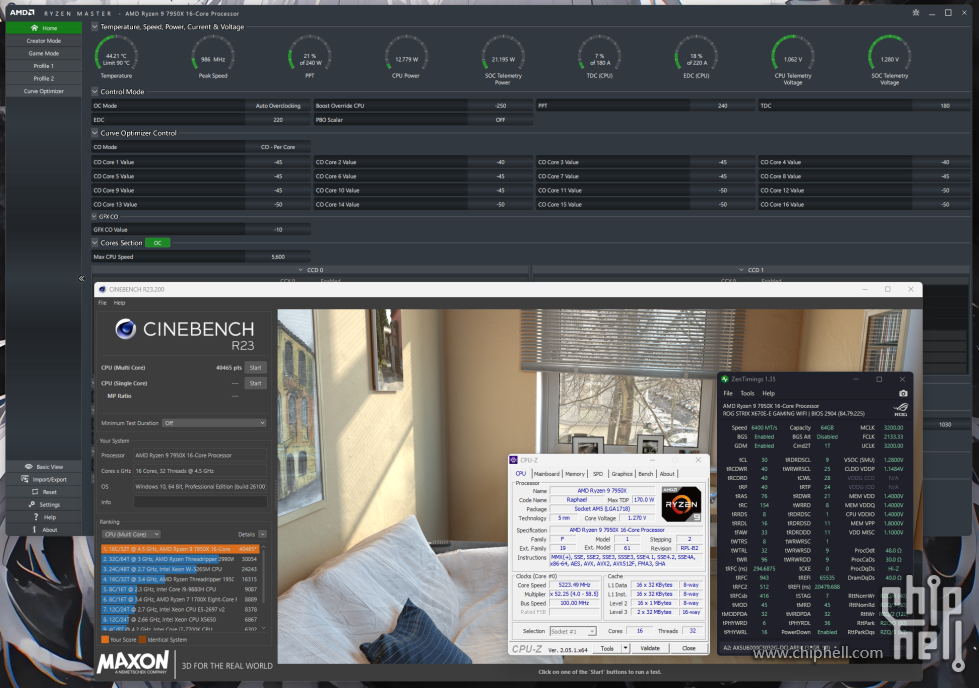
Task: Click the OC Mode Auto Overclocking value
Action: 278,106
